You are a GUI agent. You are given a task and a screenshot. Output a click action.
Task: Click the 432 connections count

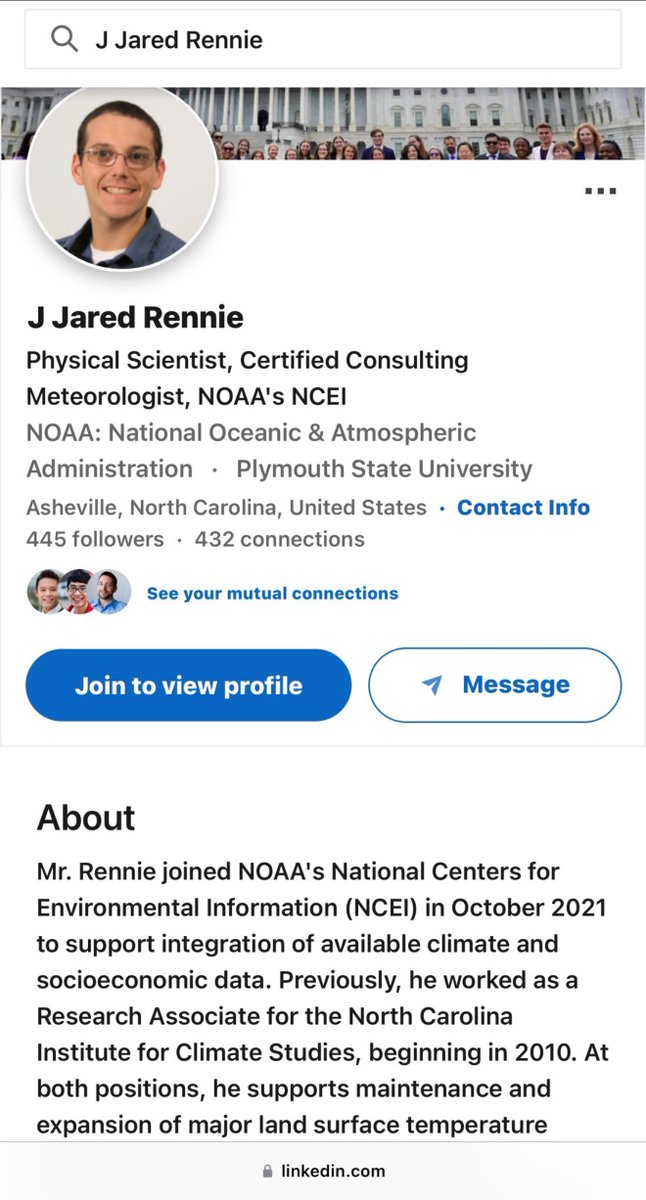pyautogui.click(x=280, y=539)
